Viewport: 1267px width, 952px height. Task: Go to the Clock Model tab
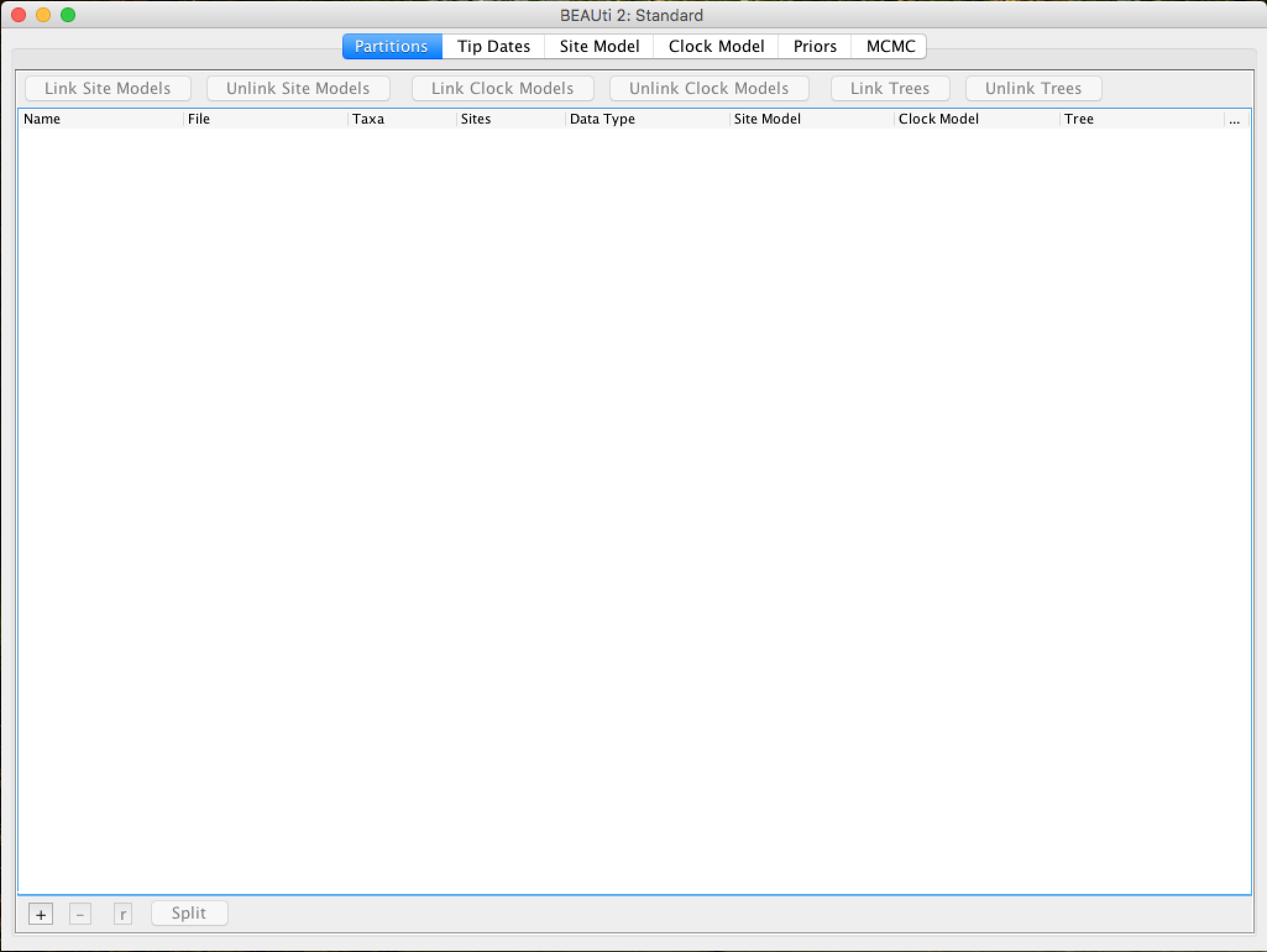pos(716,46)
